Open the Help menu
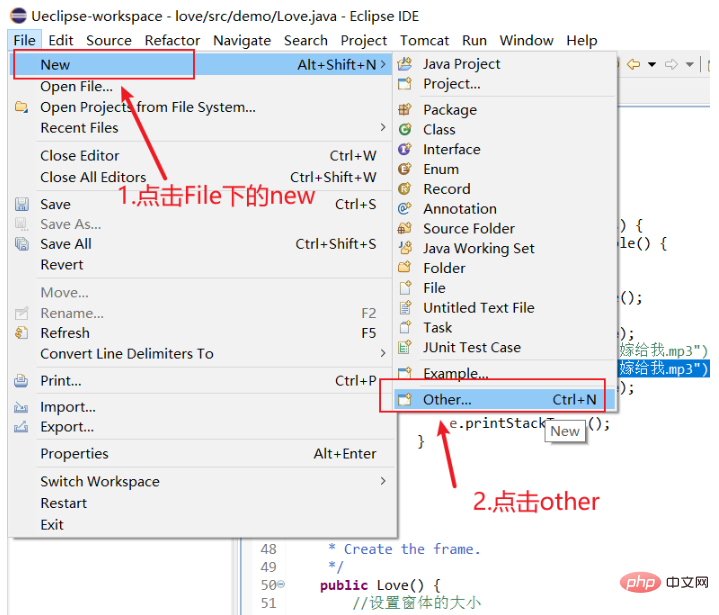Viewport: 719px width, 615px height. tap(581, 40)
